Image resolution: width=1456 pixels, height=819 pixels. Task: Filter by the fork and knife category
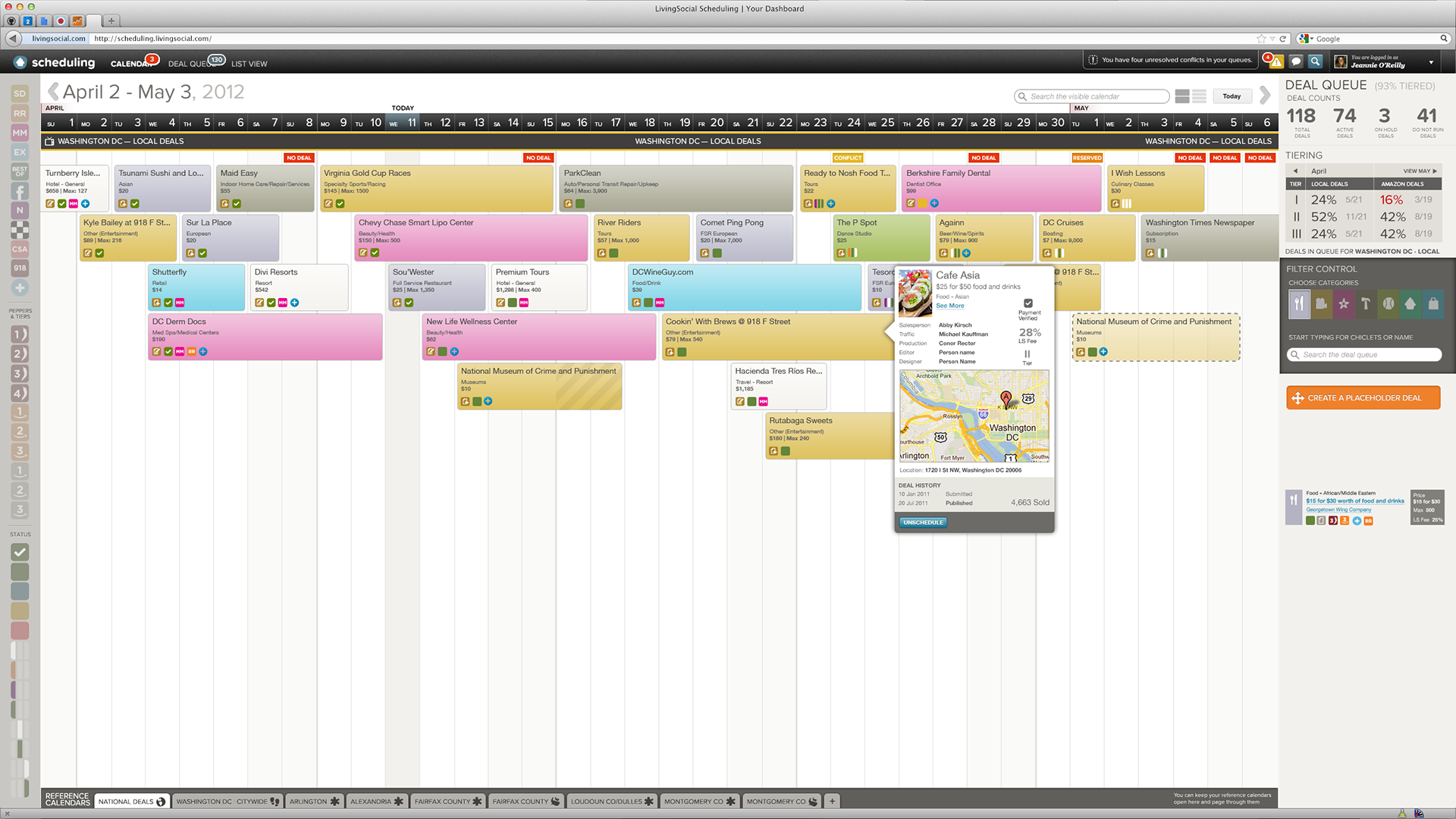click(x=1299, y=304)
